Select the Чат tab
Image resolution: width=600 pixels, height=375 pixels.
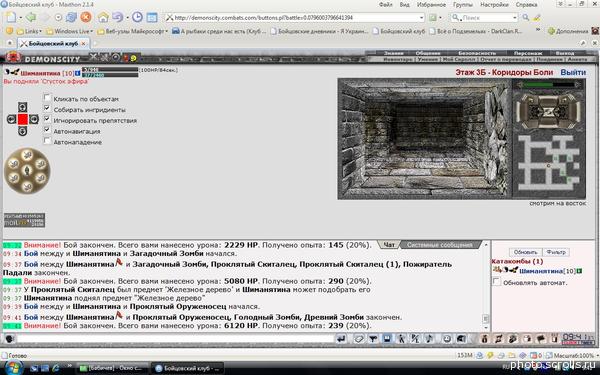(389, 245)
